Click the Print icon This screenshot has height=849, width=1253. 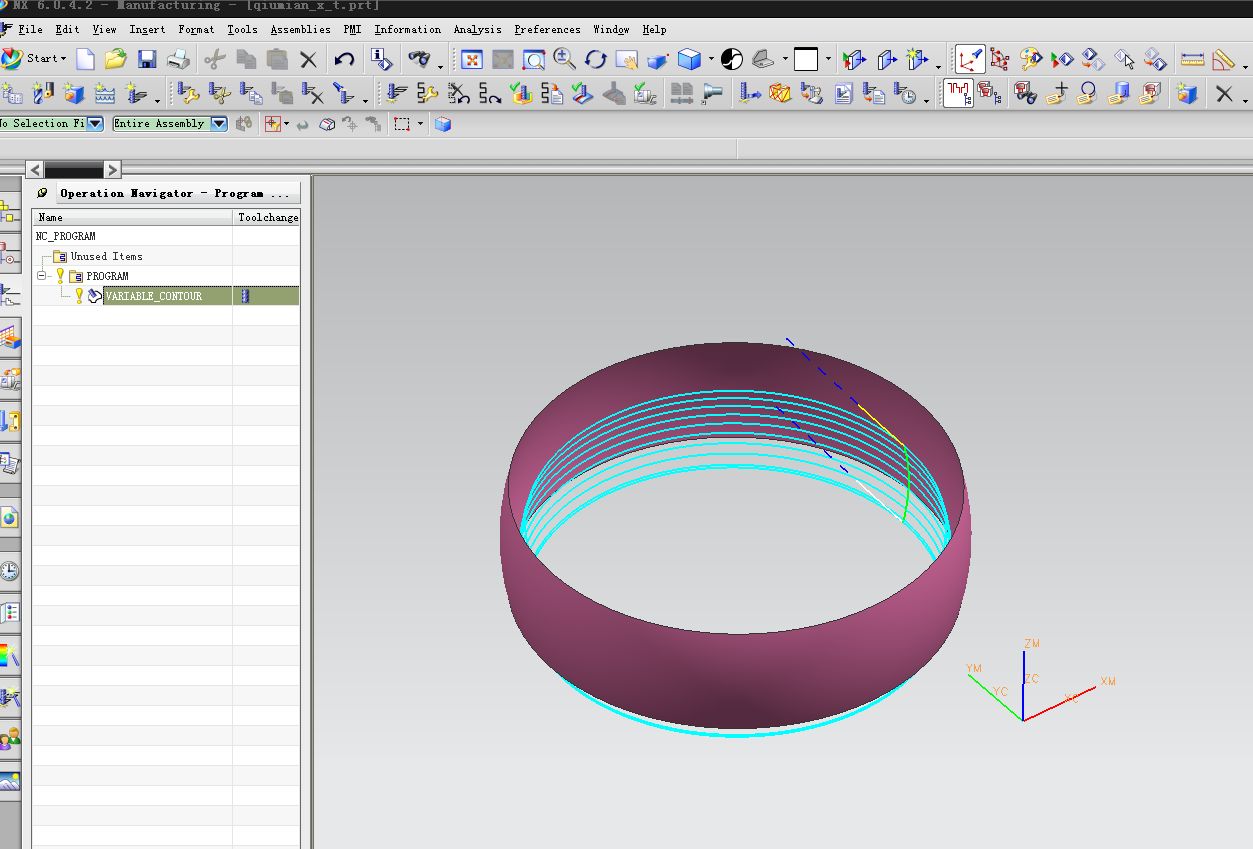179,59
